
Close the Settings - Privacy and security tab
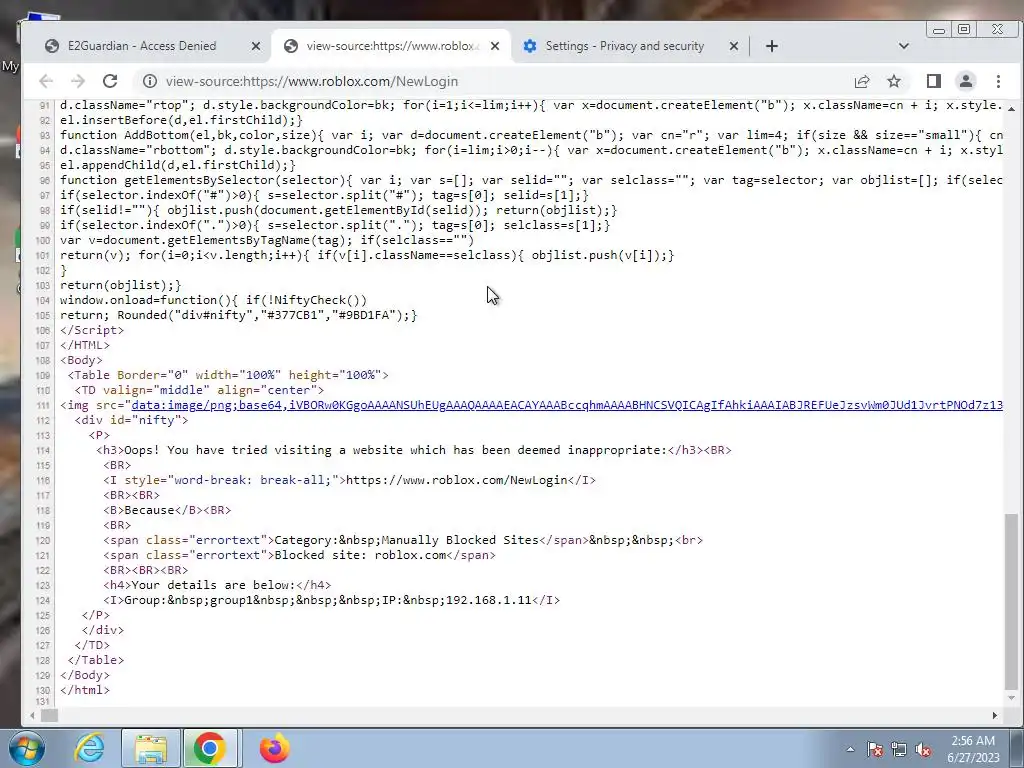pyautogui.click(x=733, y=46)
